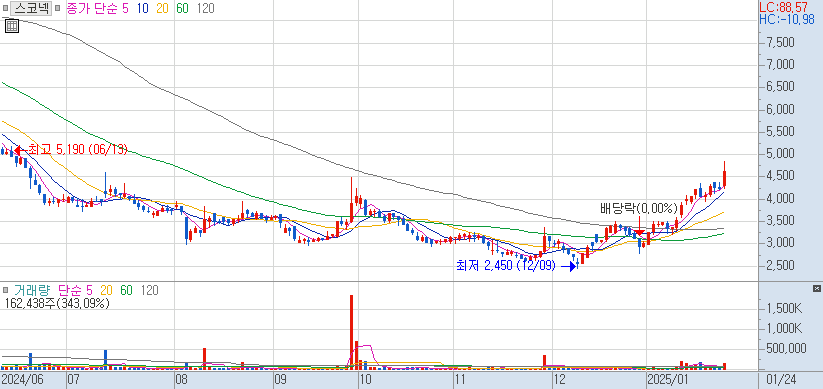Image resolution: width=823 pixels, height=389 pixels.
Task: Click the latest red candlestick at chart right
Action: click(724, 174)
